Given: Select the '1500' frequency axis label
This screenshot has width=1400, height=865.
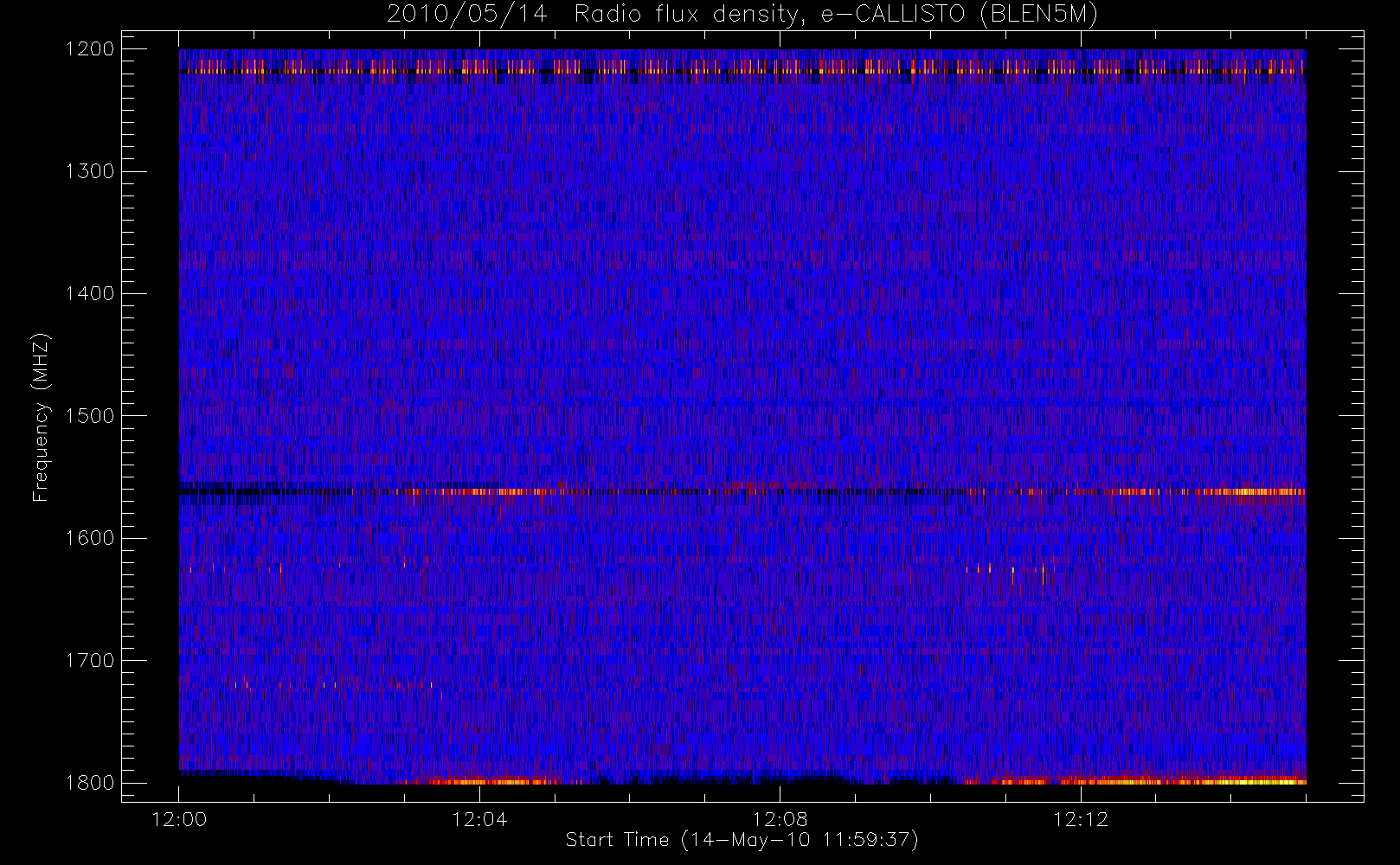Looking at the screenshot, I should [x=90, y=416].
